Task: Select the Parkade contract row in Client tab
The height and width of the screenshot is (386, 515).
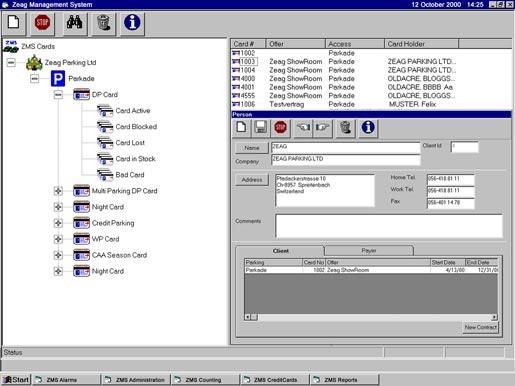Action: point(371,270)
